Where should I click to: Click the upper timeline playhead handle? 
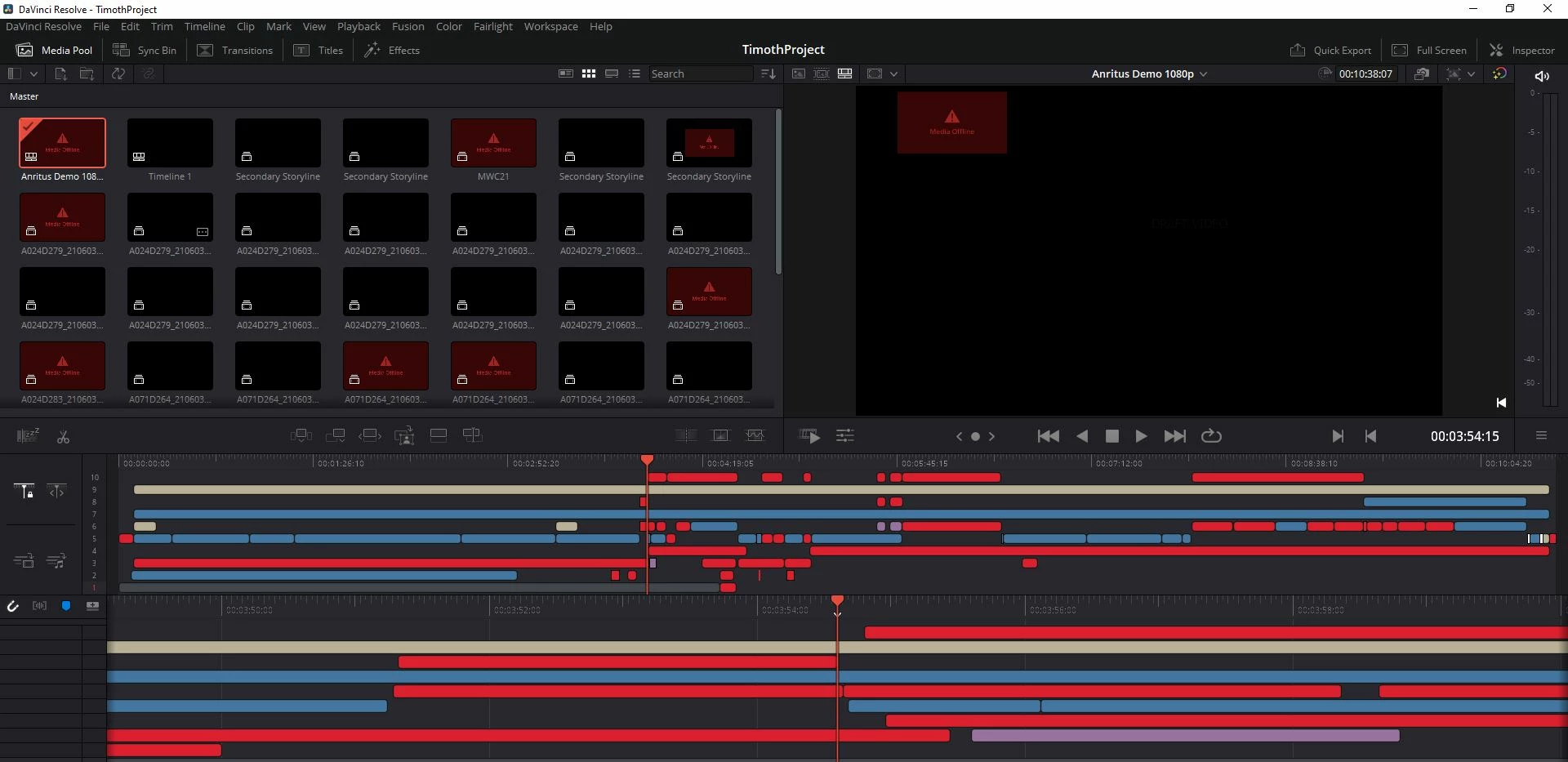point(647,461)
